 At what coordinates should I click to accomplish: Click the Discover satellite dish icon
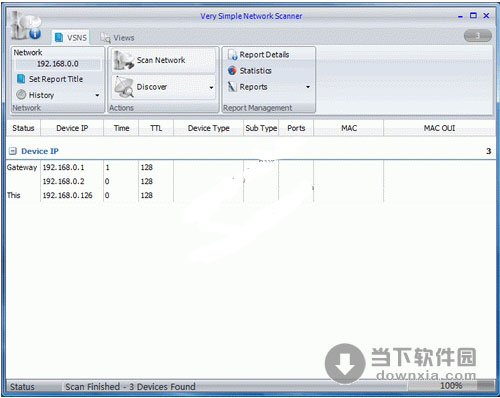[124, 87]
